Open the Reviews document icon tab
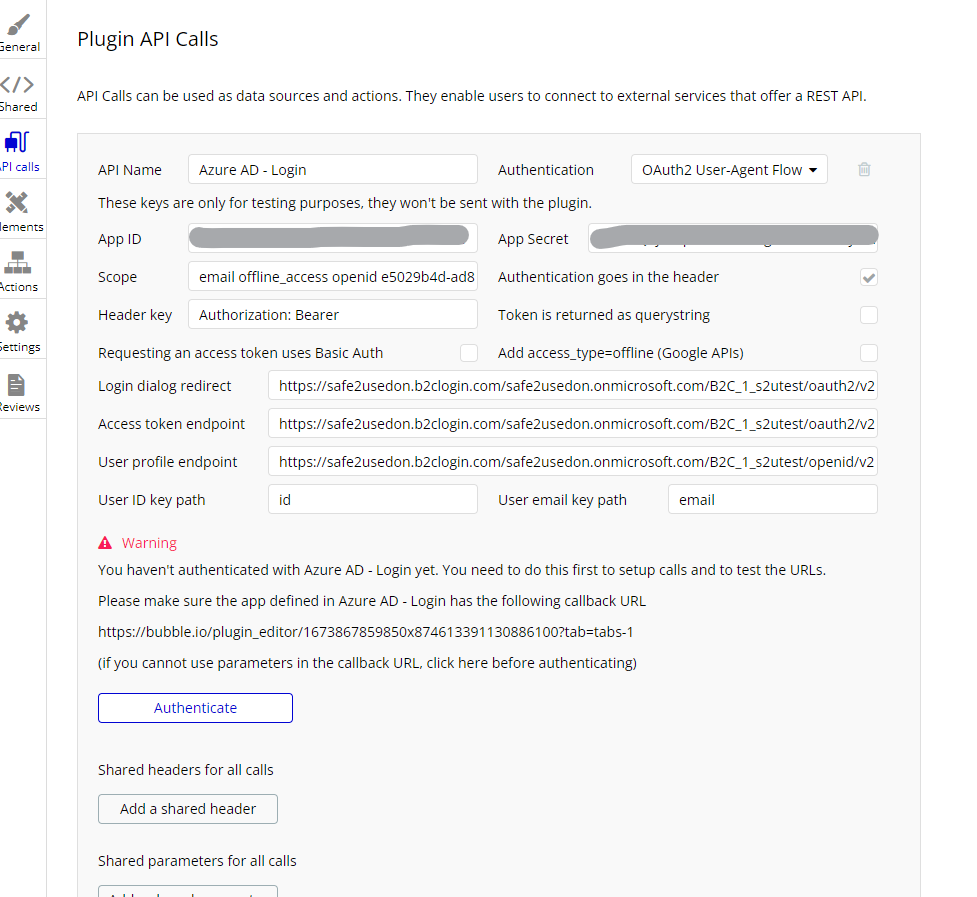 [17, 386]
